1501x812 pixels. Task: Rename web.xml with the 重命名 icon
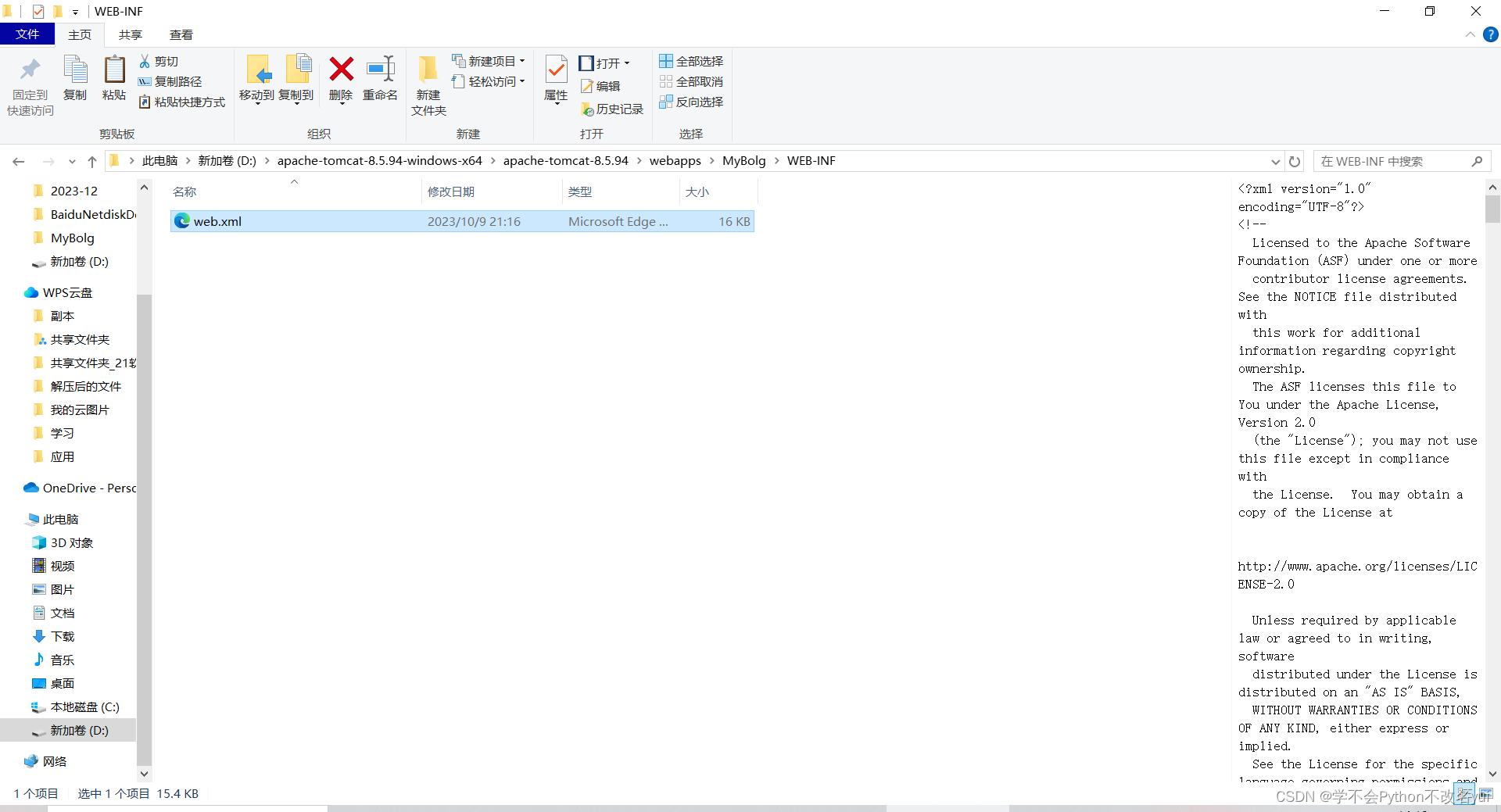tap(380, 78)
